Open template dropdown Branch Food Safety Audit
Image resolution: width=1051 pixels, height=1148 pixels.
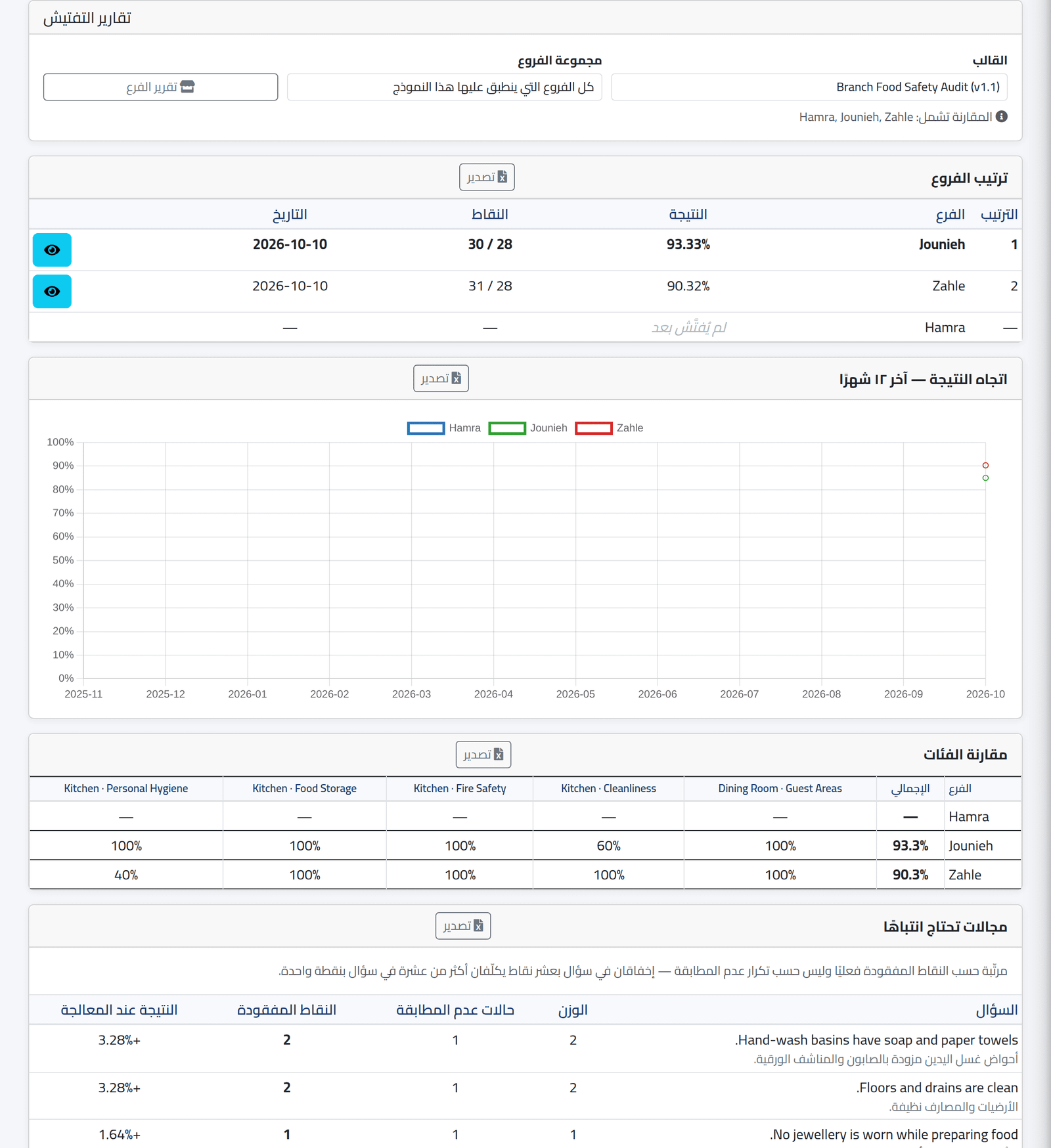[809, 87]
